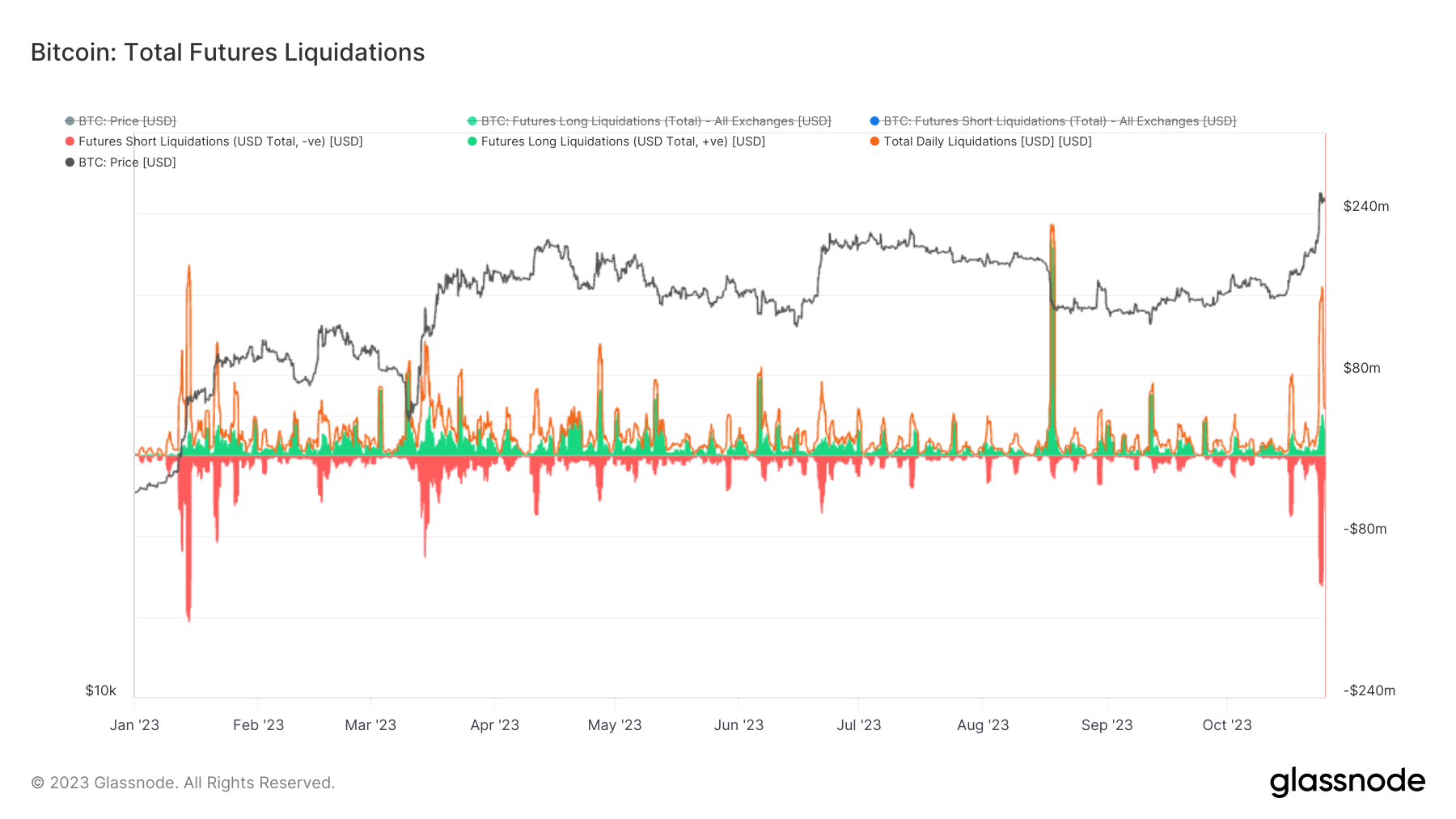1456x819 pixels.
Task: Toggle the Total Daily Liquidations [USD] series label
Action: pos(987,141)
